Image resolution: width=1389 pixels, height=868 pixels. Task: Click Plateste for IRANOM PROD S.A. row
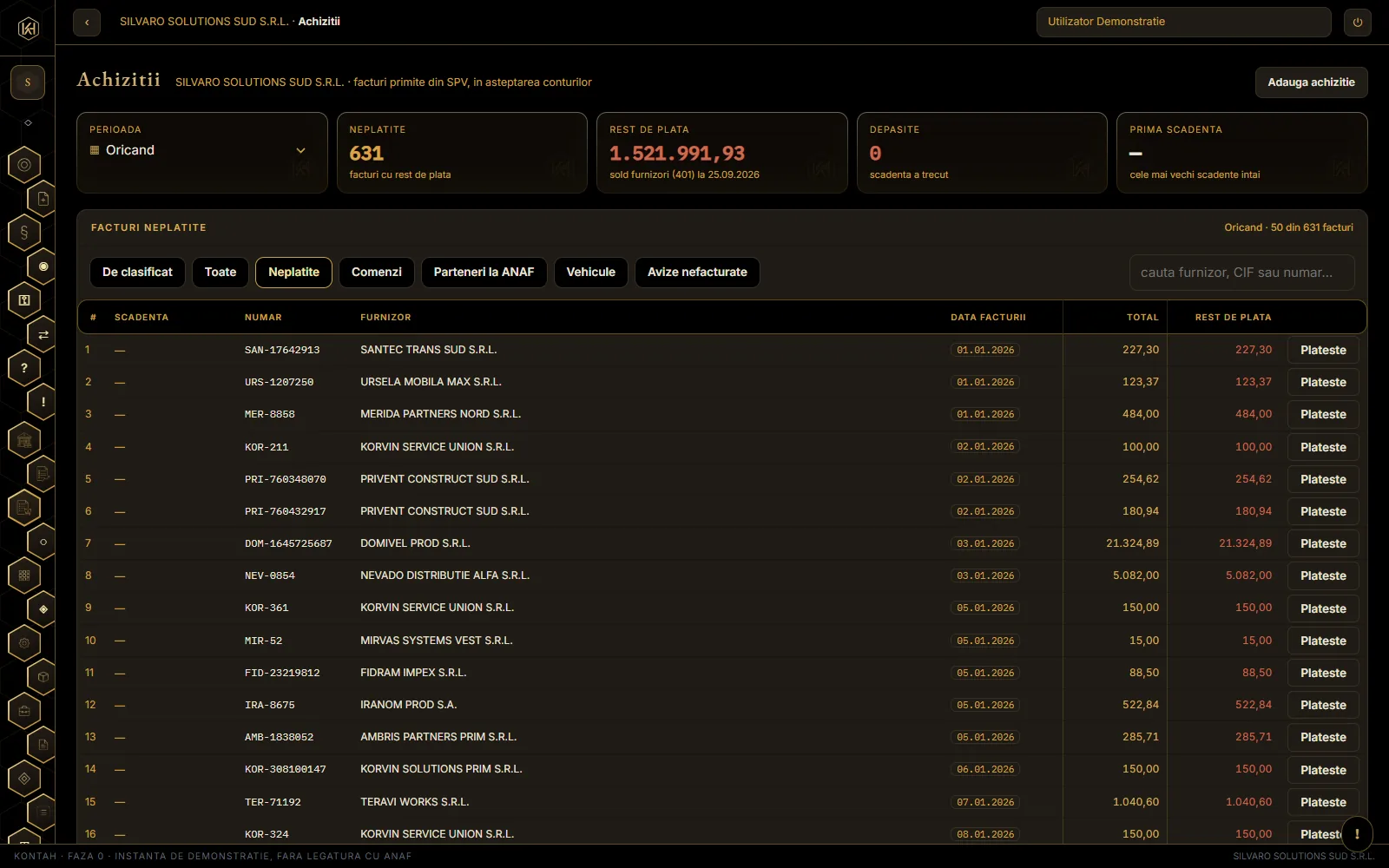coord(1323,706)
